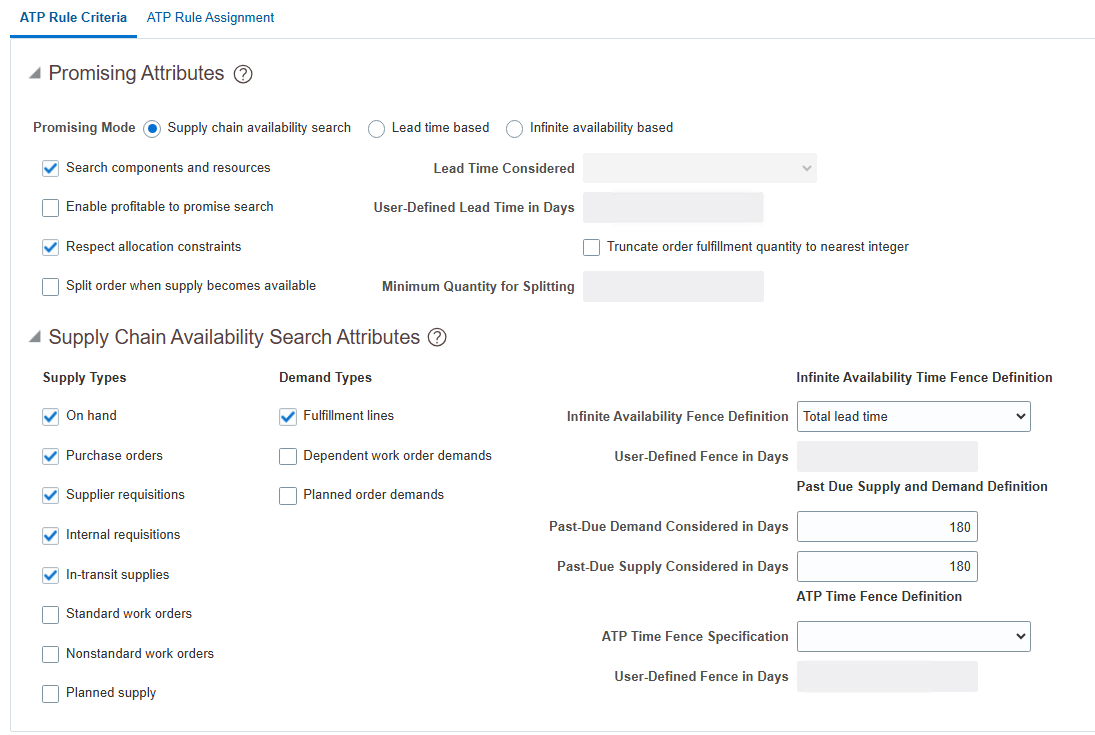Collapse Supply Chain Availability Search Attributes section

pos(36,337)
